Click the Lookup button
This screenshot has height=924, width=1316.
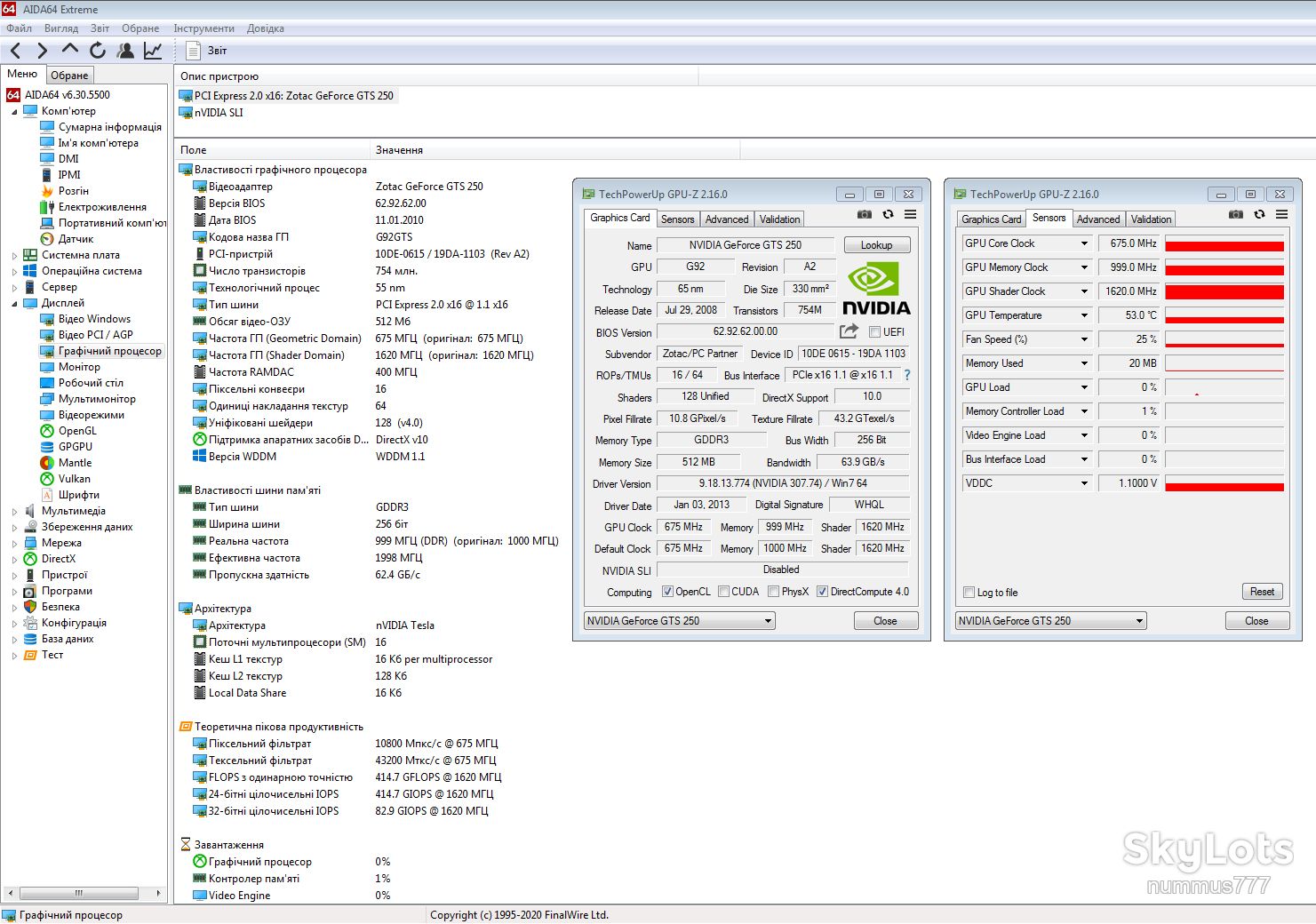(x=876, y=245)
